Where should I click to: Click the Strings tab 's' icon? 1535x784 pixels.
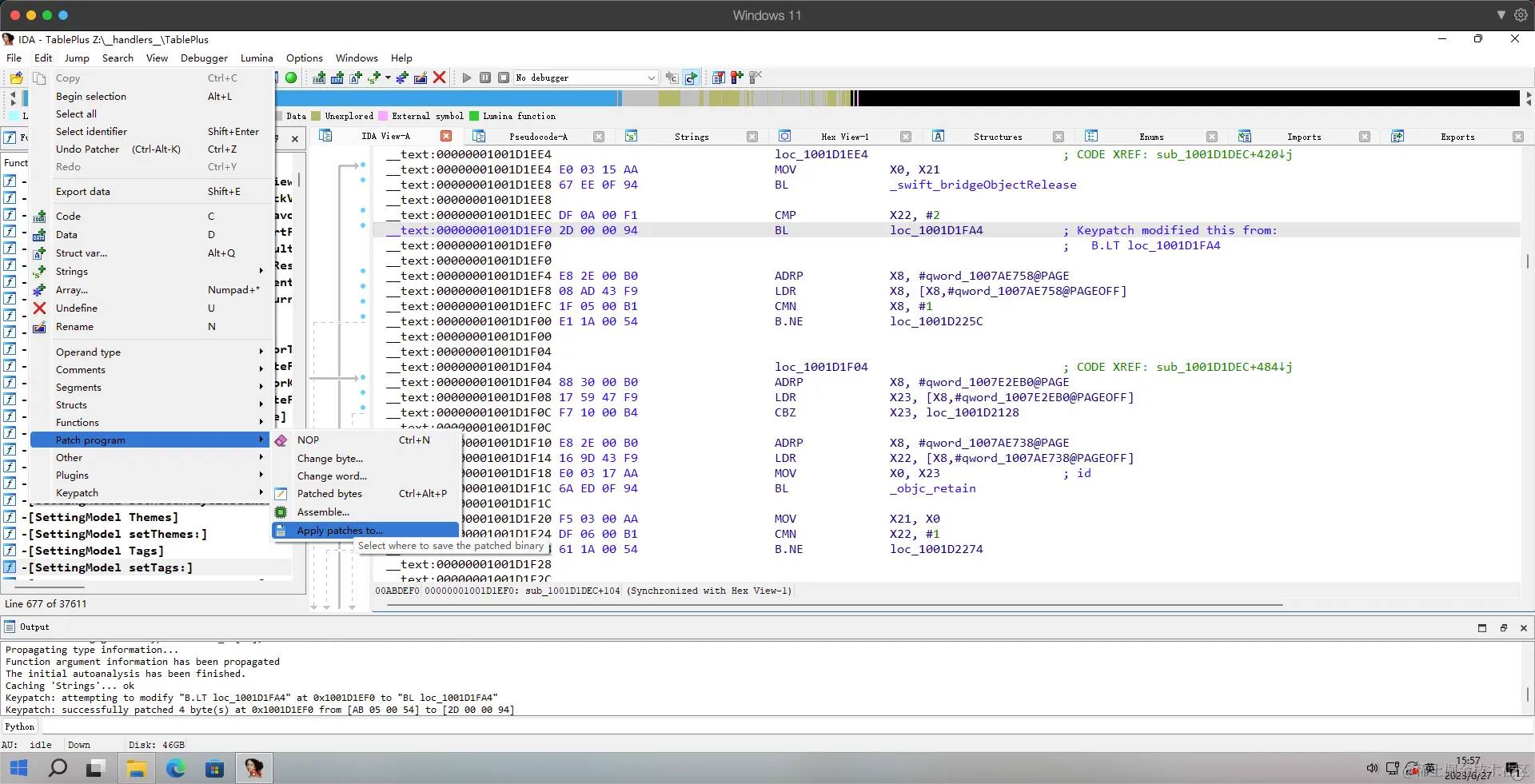pos(631,136)
